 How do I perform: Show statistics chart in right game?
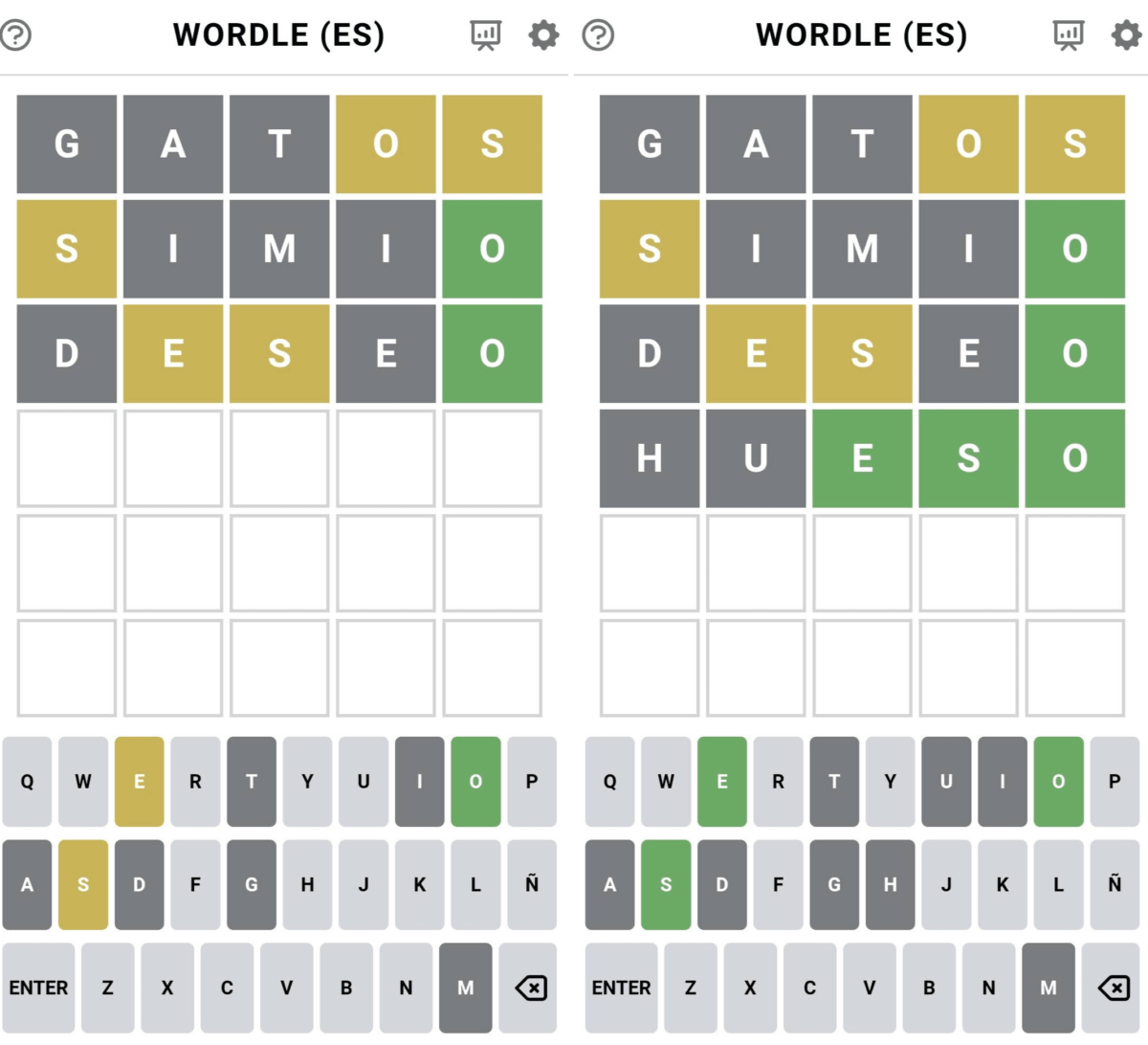1069,35
